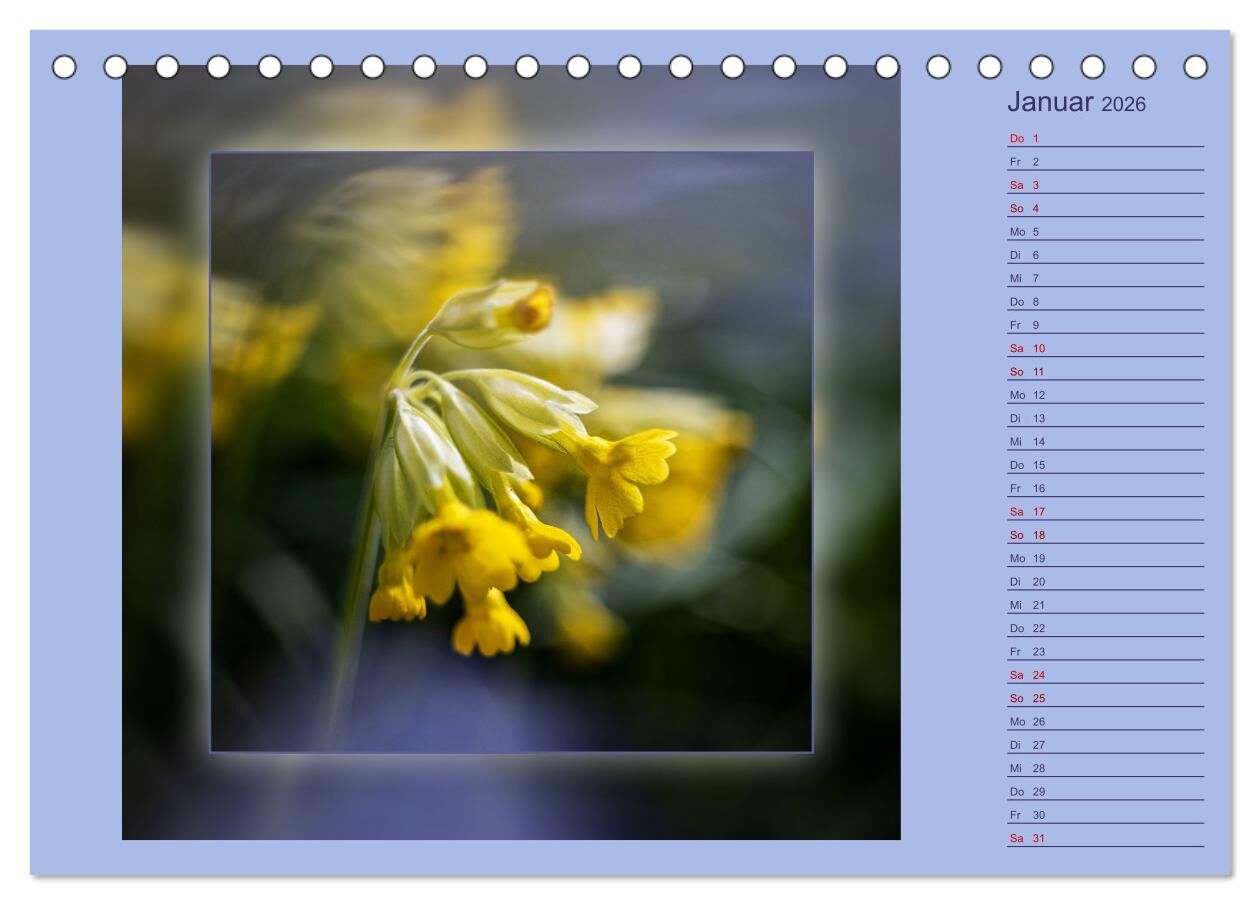Click the Di 20 note line

point(1104,582)
